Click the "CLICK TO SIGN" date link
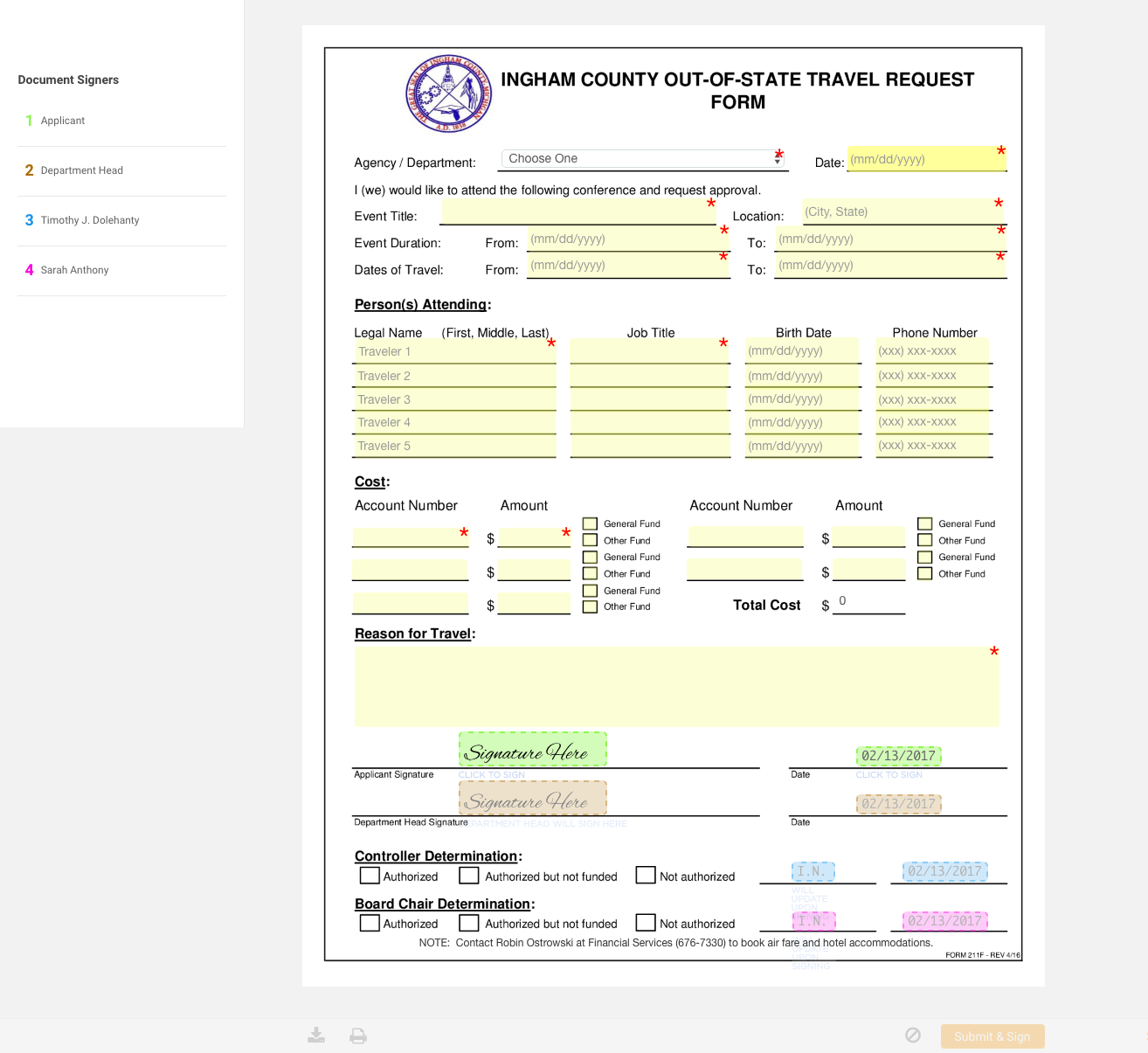This screenshot has height=1053, width=1148. [x=889, y=774]
